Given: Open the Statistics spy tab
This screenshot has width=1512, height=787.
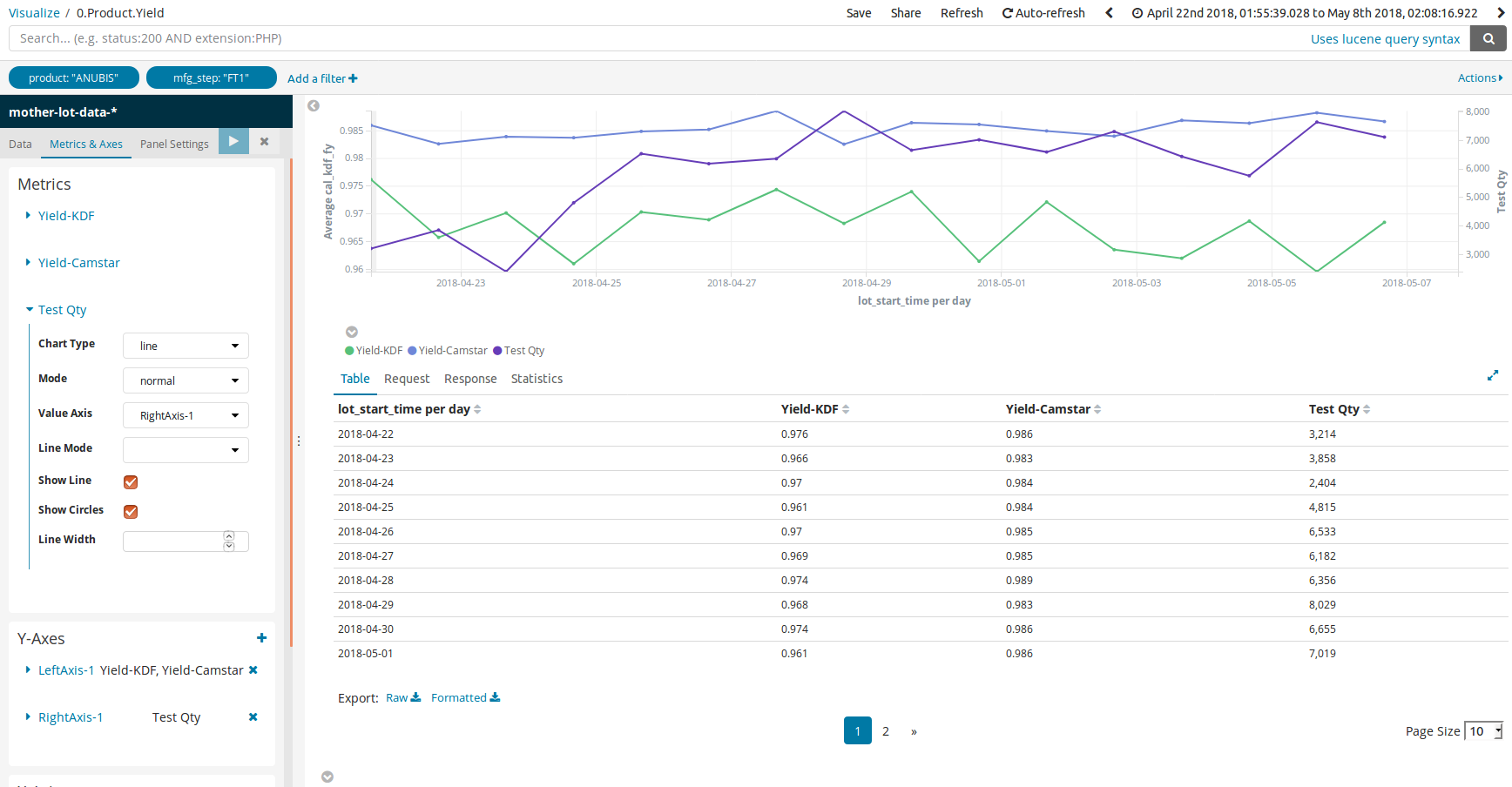Looking at the screenshot, I should (537, 379).
